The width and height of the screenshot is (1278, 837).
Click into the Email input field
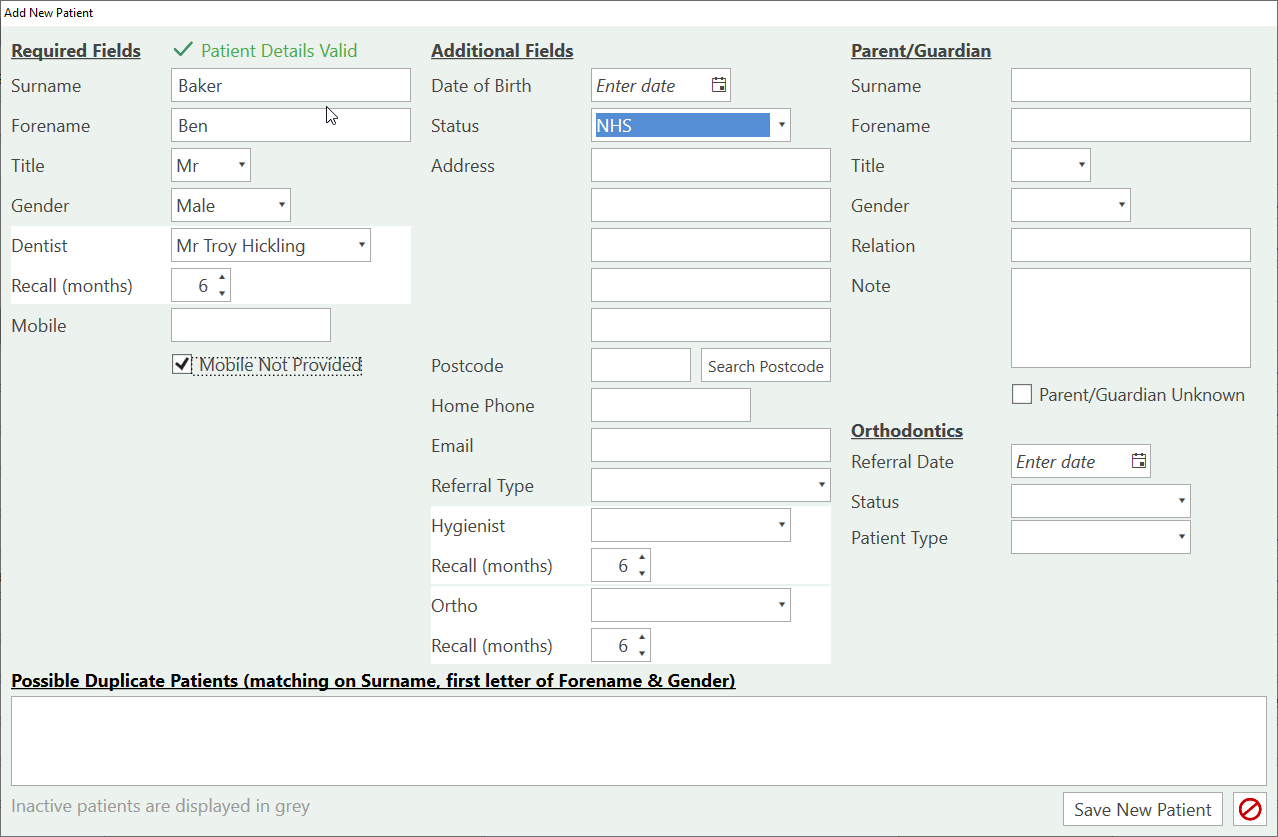click(x=710, y=446)
